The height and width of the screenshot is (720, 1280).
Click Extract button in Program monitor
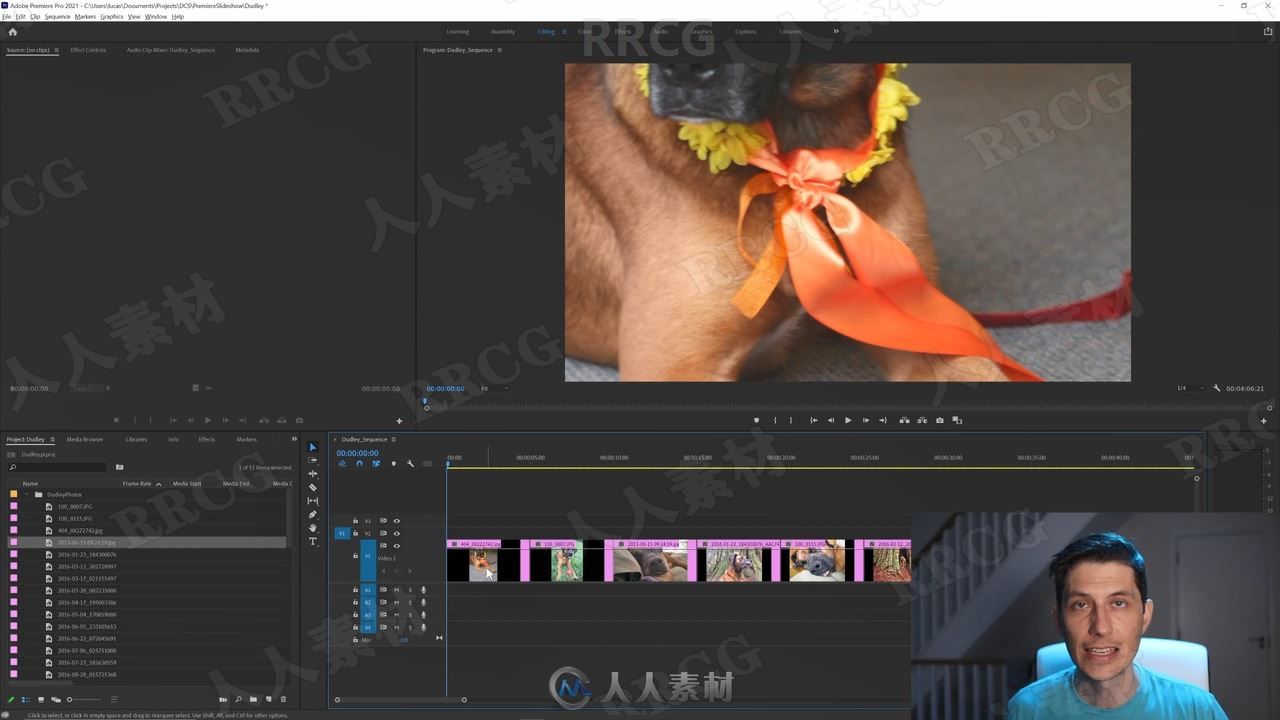(921, 420)
